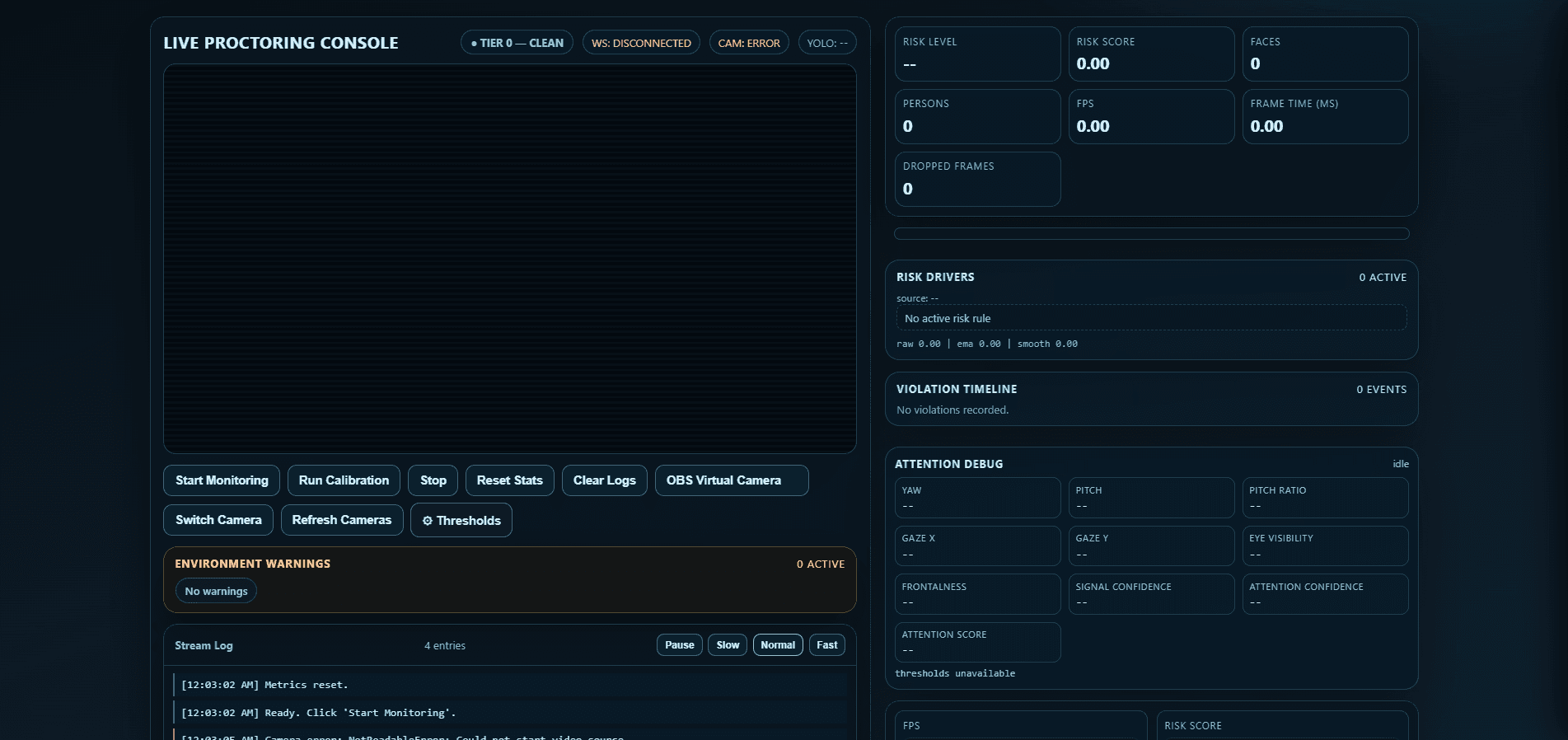
Task: Click 'raw 0.00 | ema 0.00 | smooth 0.00' line
Action: (987, 344)
